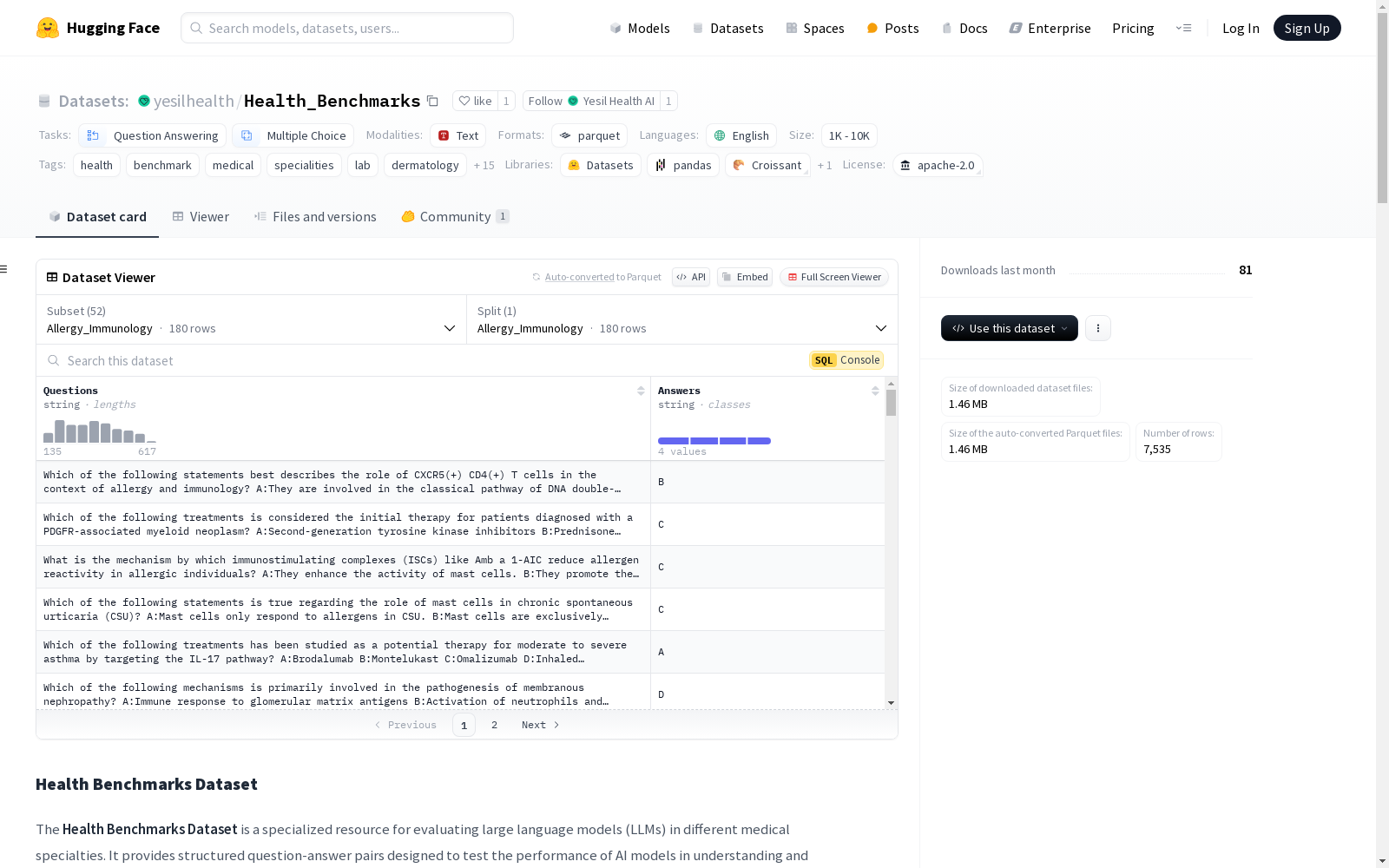Click the Downloads last month count 81
This screenshot has height=868, width=1389.
(x=1245, y=270)
